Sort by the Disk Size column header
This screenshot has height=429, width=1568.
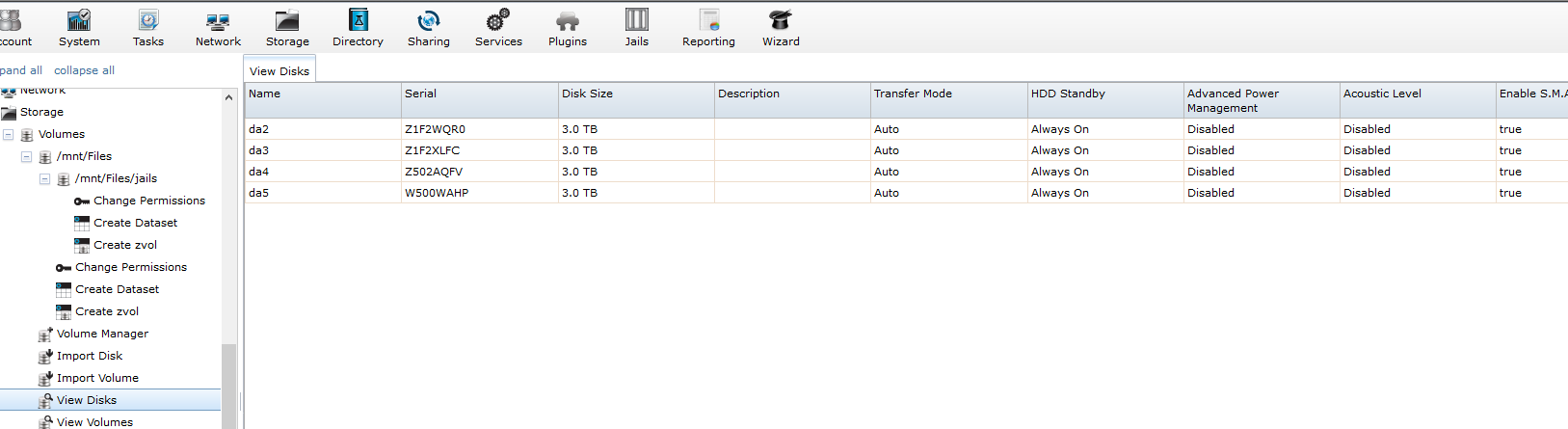pyautogui.click(x=636, y=100)
